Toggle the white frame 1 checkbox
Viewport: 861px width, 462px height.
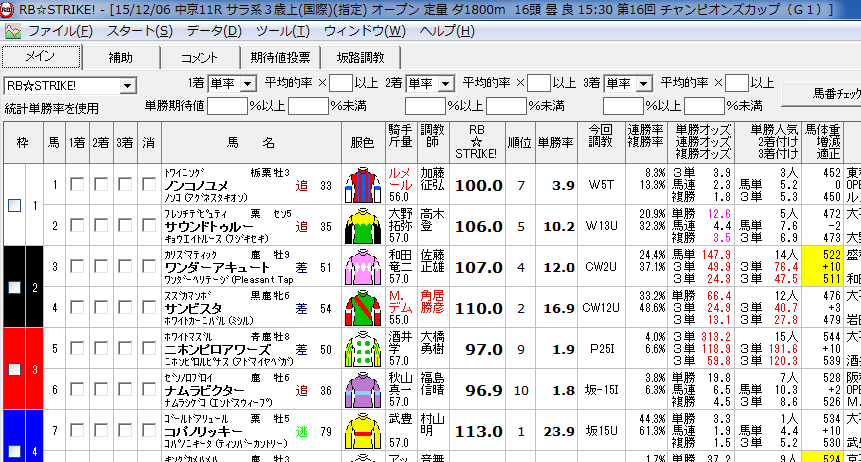point(14,205)
